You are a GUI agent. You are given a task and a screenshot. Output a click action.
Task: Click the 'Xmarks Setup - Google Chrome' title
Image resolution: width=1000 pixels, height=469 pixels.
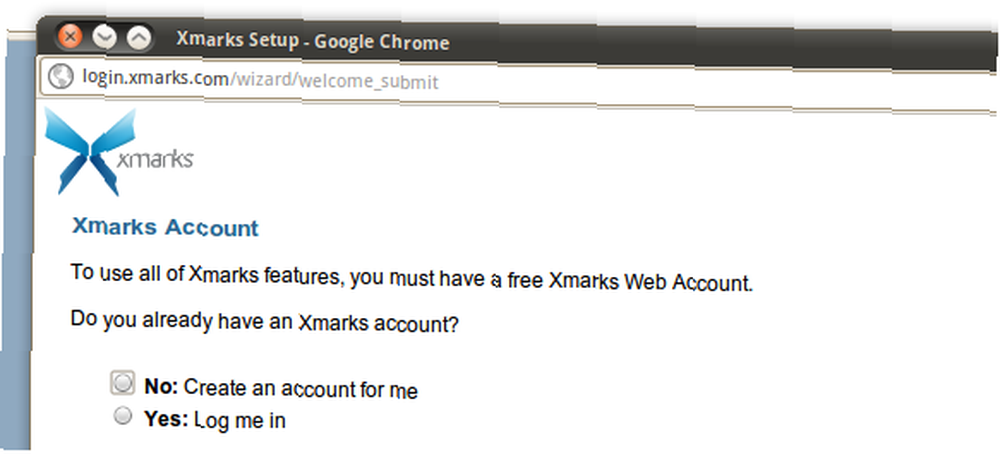pos(312,41)
